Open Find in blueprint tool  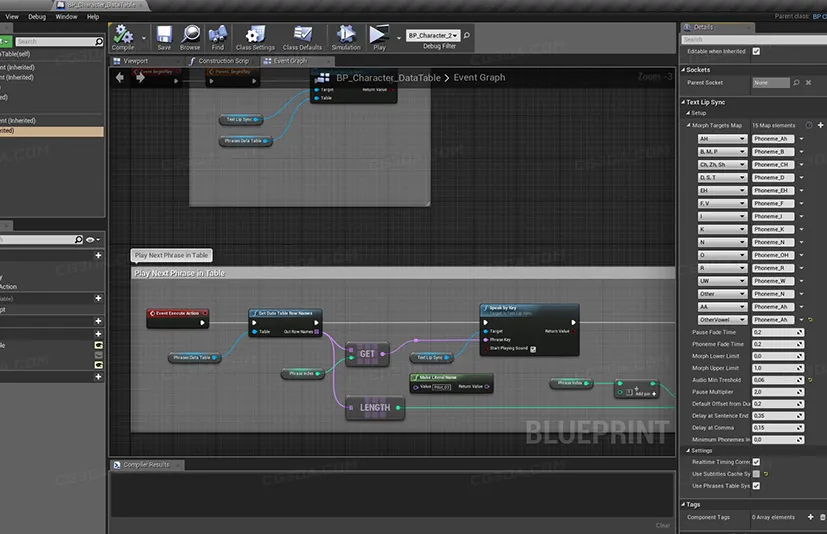click(x=217, y=37)
